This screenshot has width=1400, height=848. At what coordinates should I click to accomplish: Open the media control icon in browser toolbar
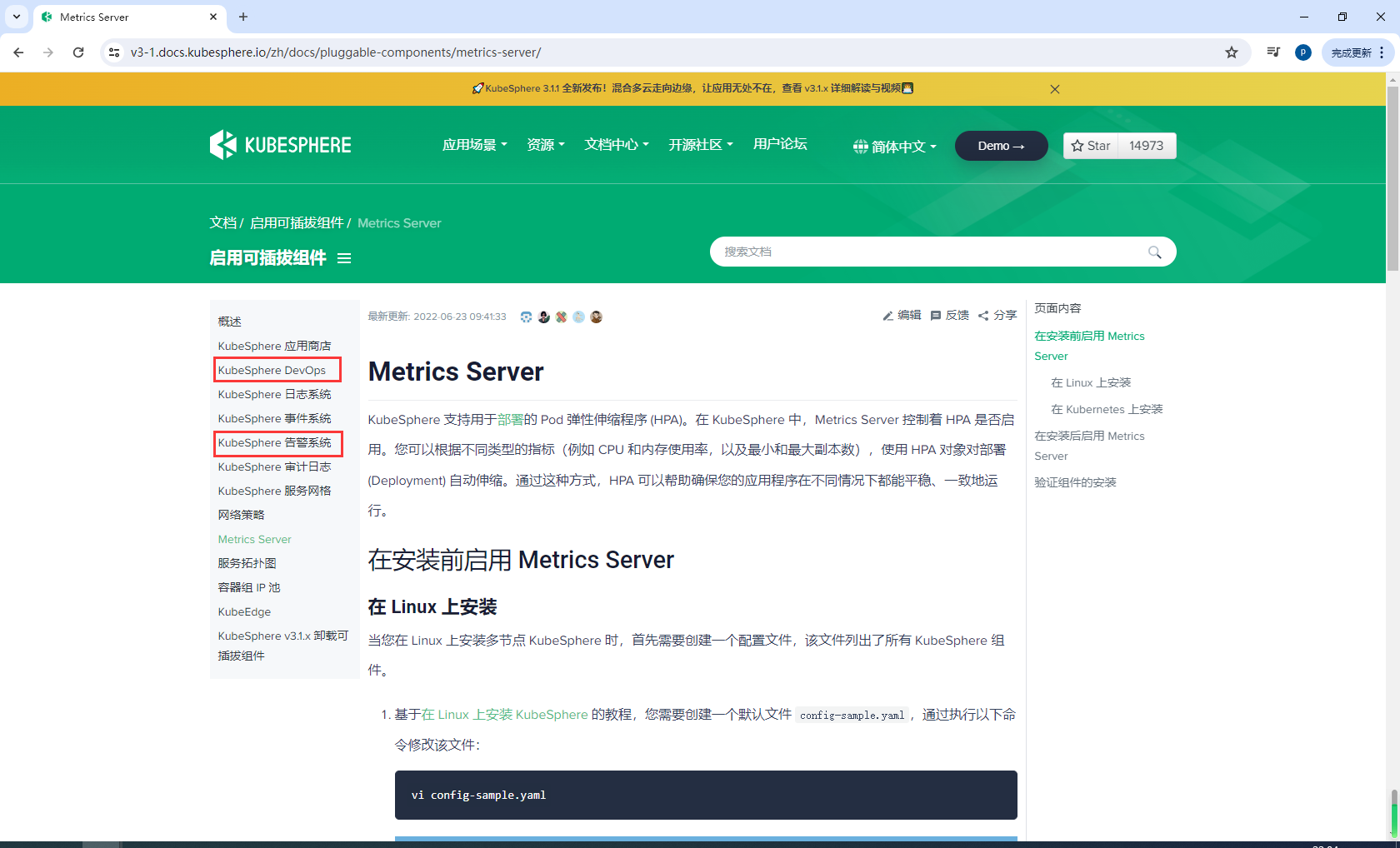(x=1273, y=52)
